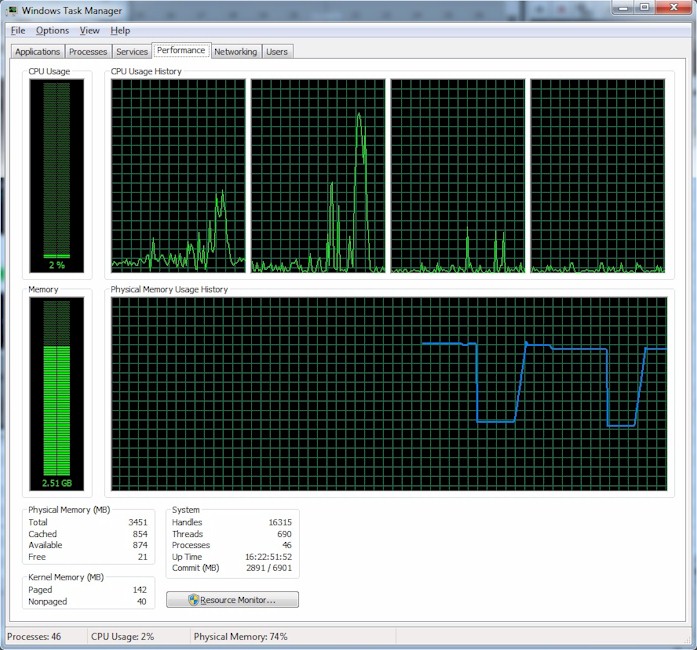Click the Available memory value 874

(140, 545)
